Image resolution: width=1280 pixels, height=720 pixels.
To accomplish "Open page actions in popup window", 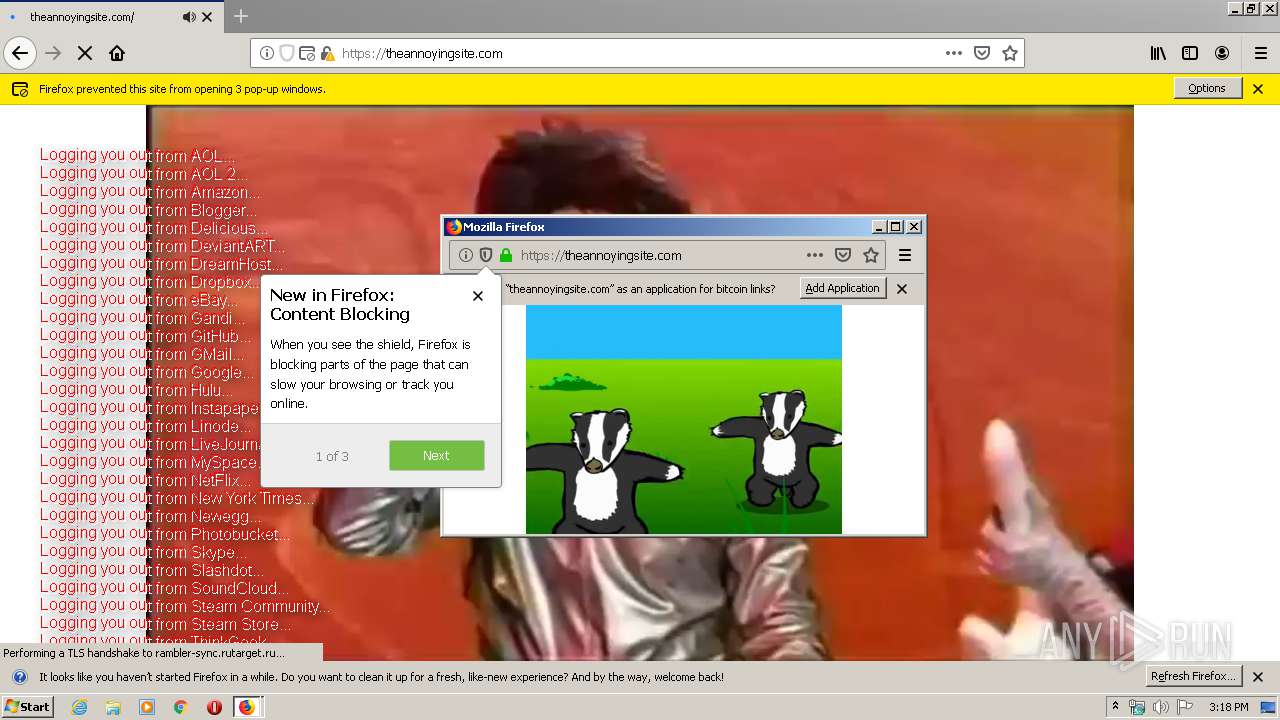I will [815, 255].
